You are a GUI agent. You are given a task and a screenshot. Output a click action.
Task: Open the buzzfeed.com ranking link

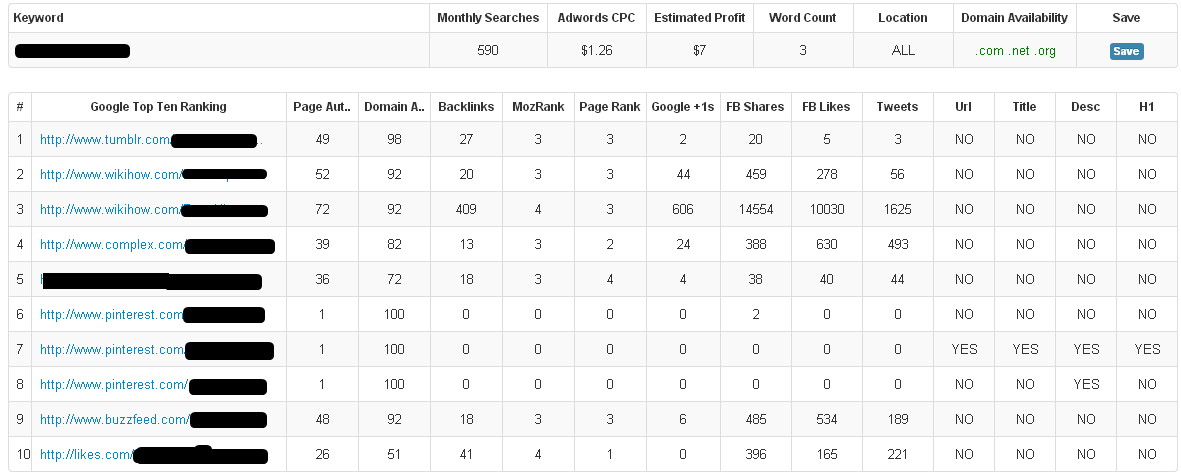tap(153, 420)
